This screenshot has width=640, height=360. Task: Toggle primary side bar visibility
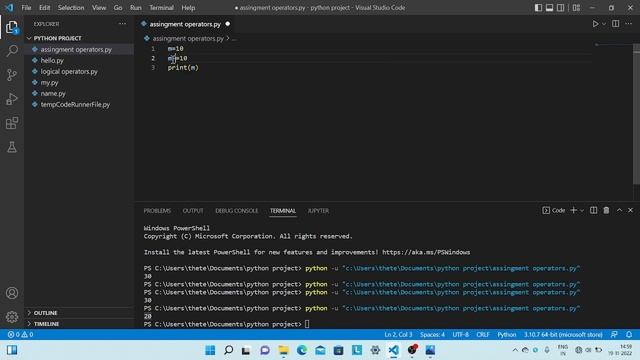pyautogui.click(x=538, y=8)
